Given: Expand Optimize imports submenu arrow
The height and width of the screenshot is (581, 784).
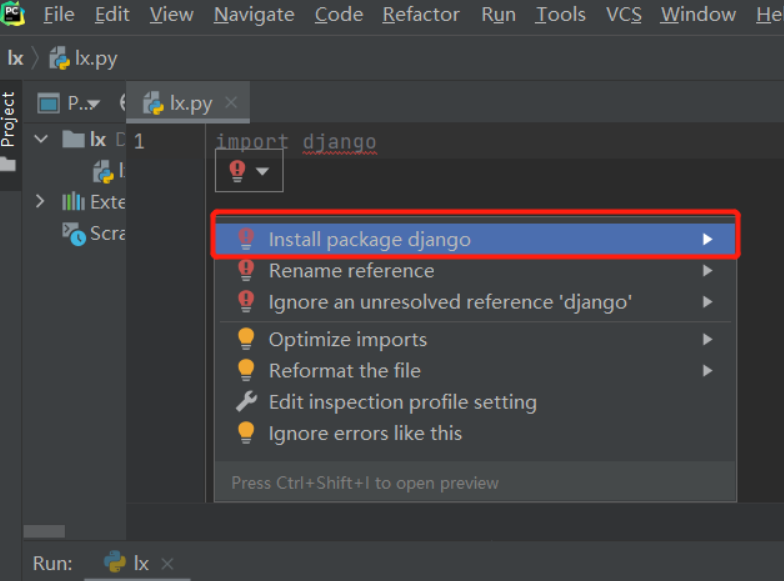Looking at the screenshot, I should click(707, 340).
